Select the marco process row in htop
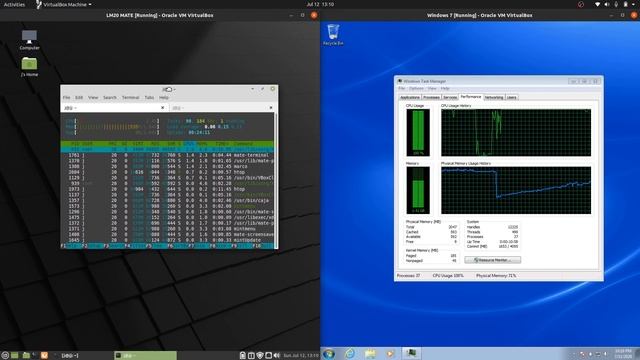The image size is (640, 360). [167, 167]
